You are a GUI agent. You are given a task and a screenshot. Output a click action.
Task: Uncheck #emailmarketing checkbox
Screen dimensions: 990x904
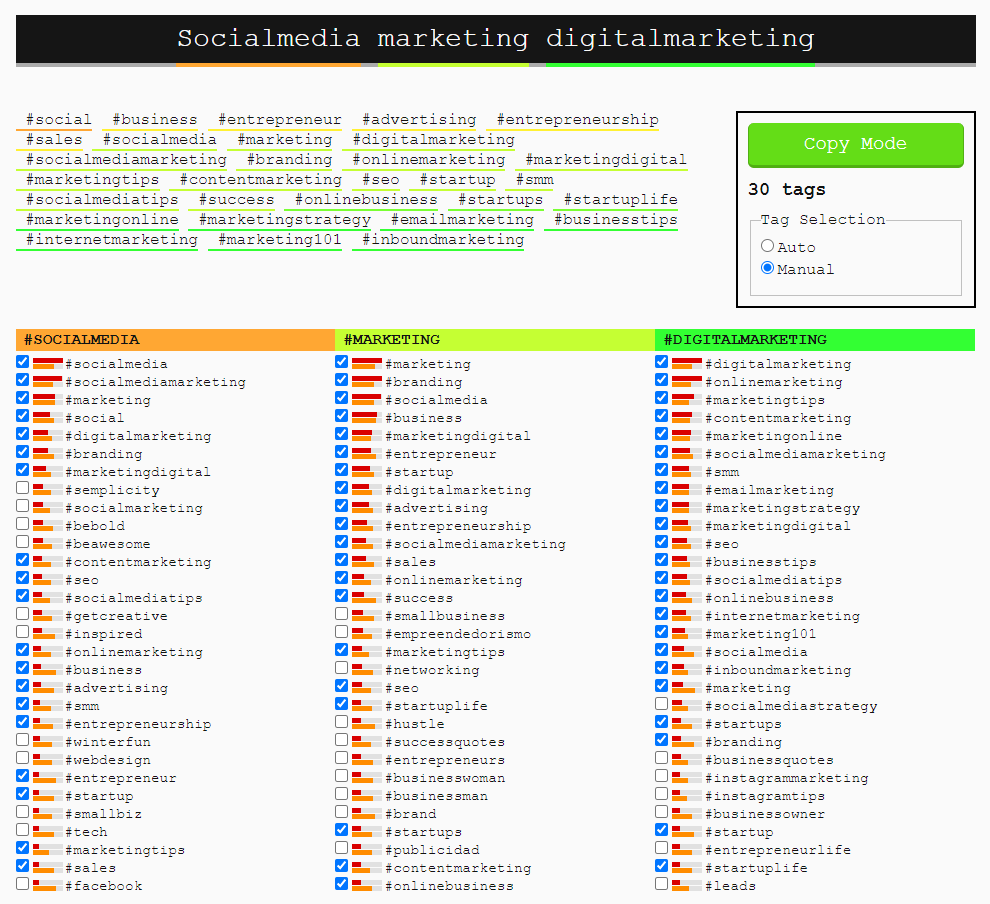click(662, 488)
